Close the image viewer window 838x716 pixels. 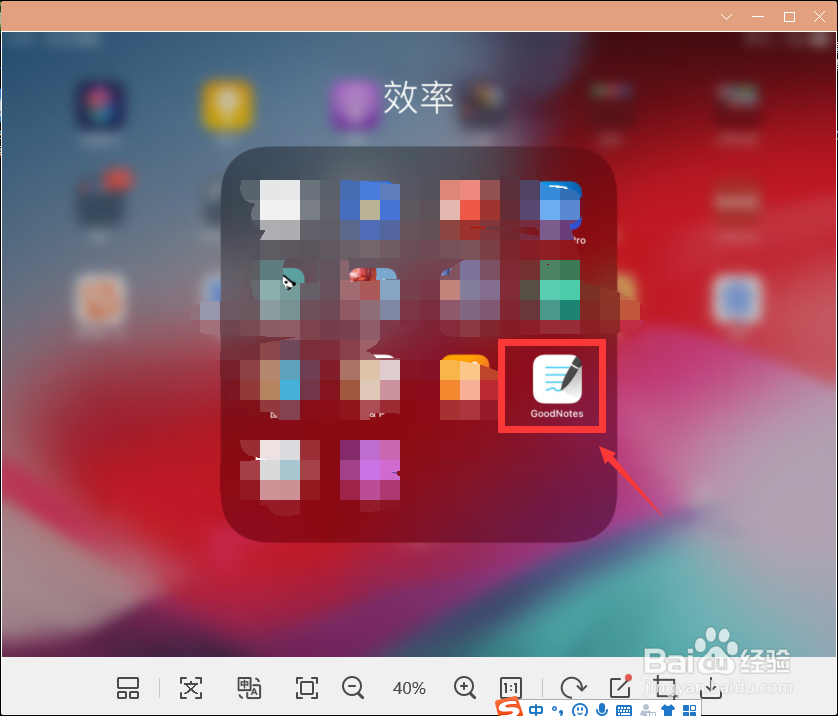point(819,17)
